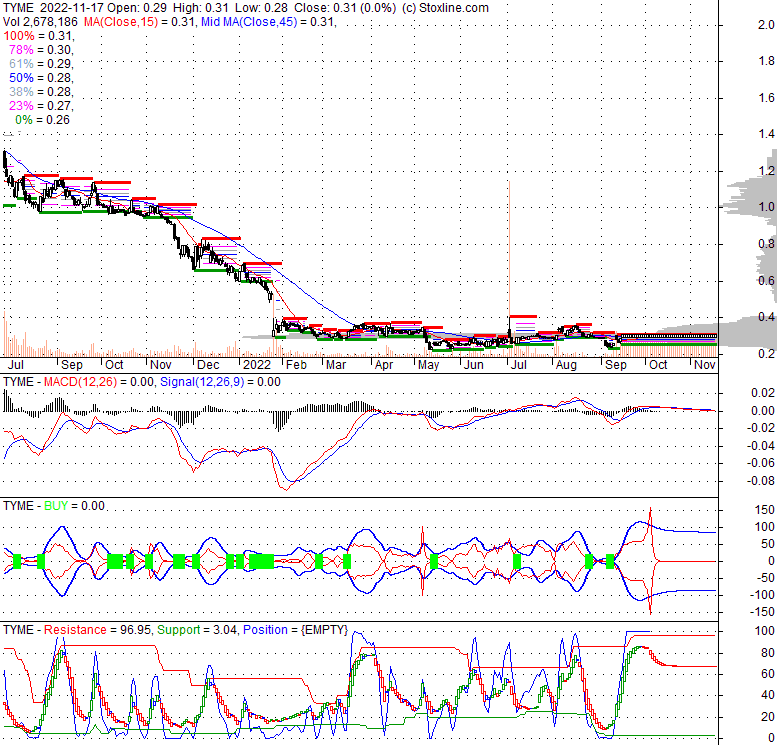Click the '23%' Fibonacci level label
778x746 pixels.
pos(21,106)
